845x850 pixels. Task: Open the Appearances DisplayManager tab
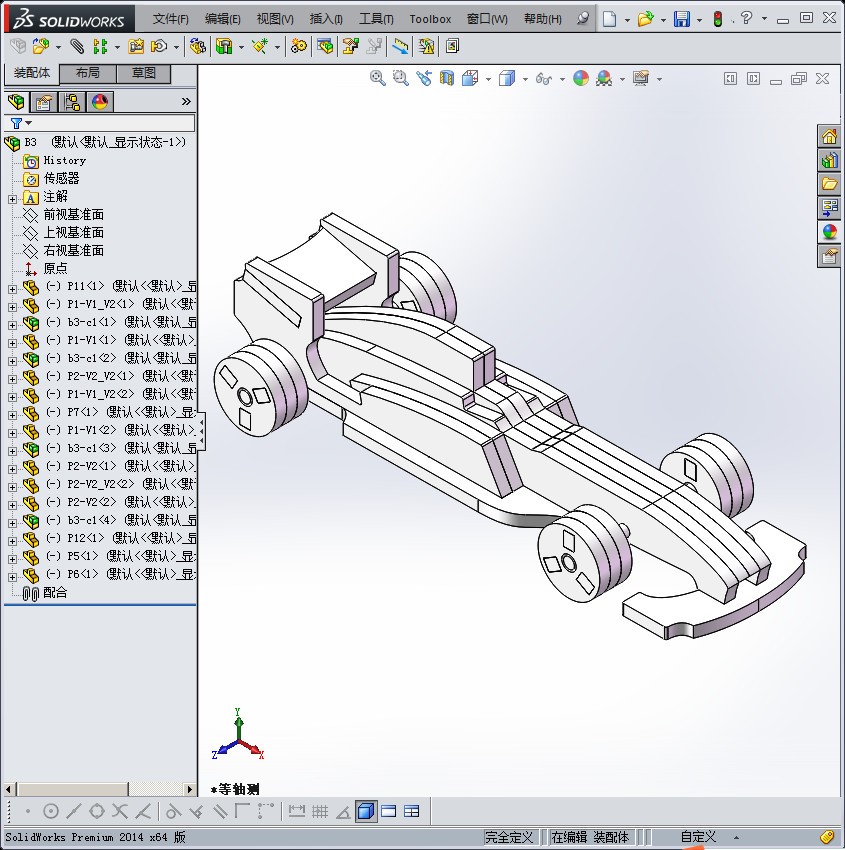point(99,101)
